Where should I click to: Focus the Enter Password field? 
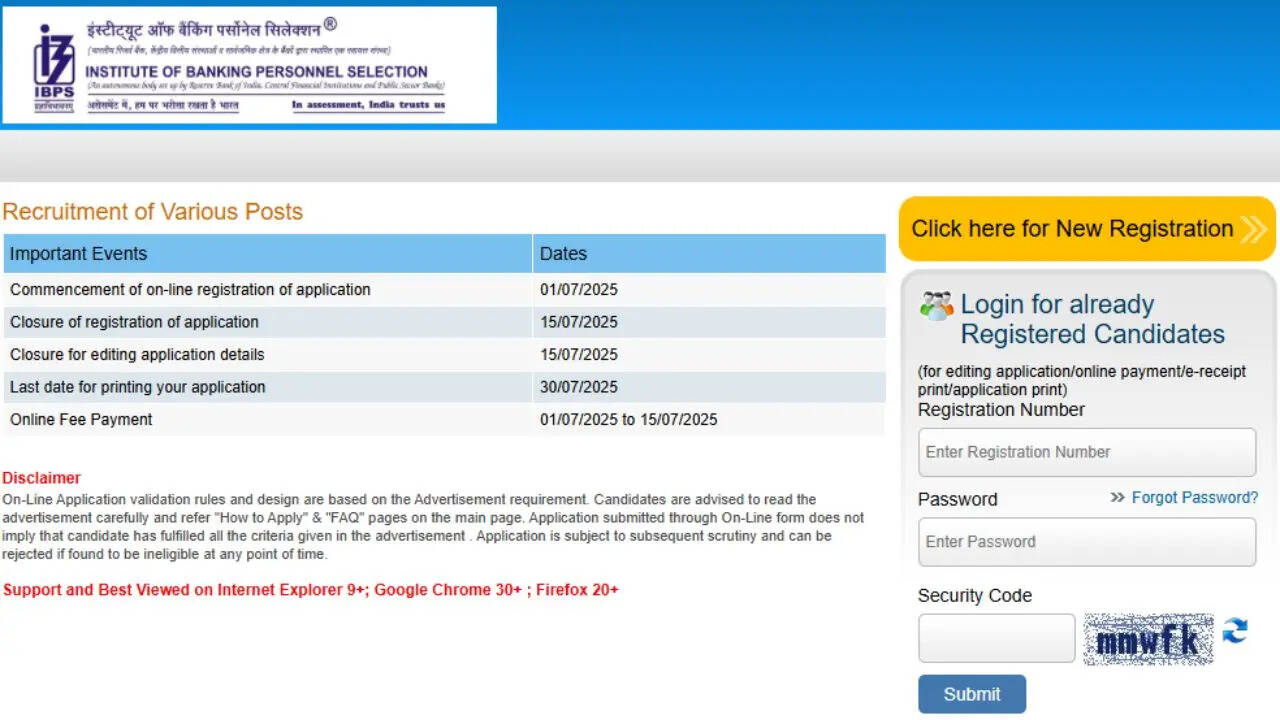[1086, 542]
